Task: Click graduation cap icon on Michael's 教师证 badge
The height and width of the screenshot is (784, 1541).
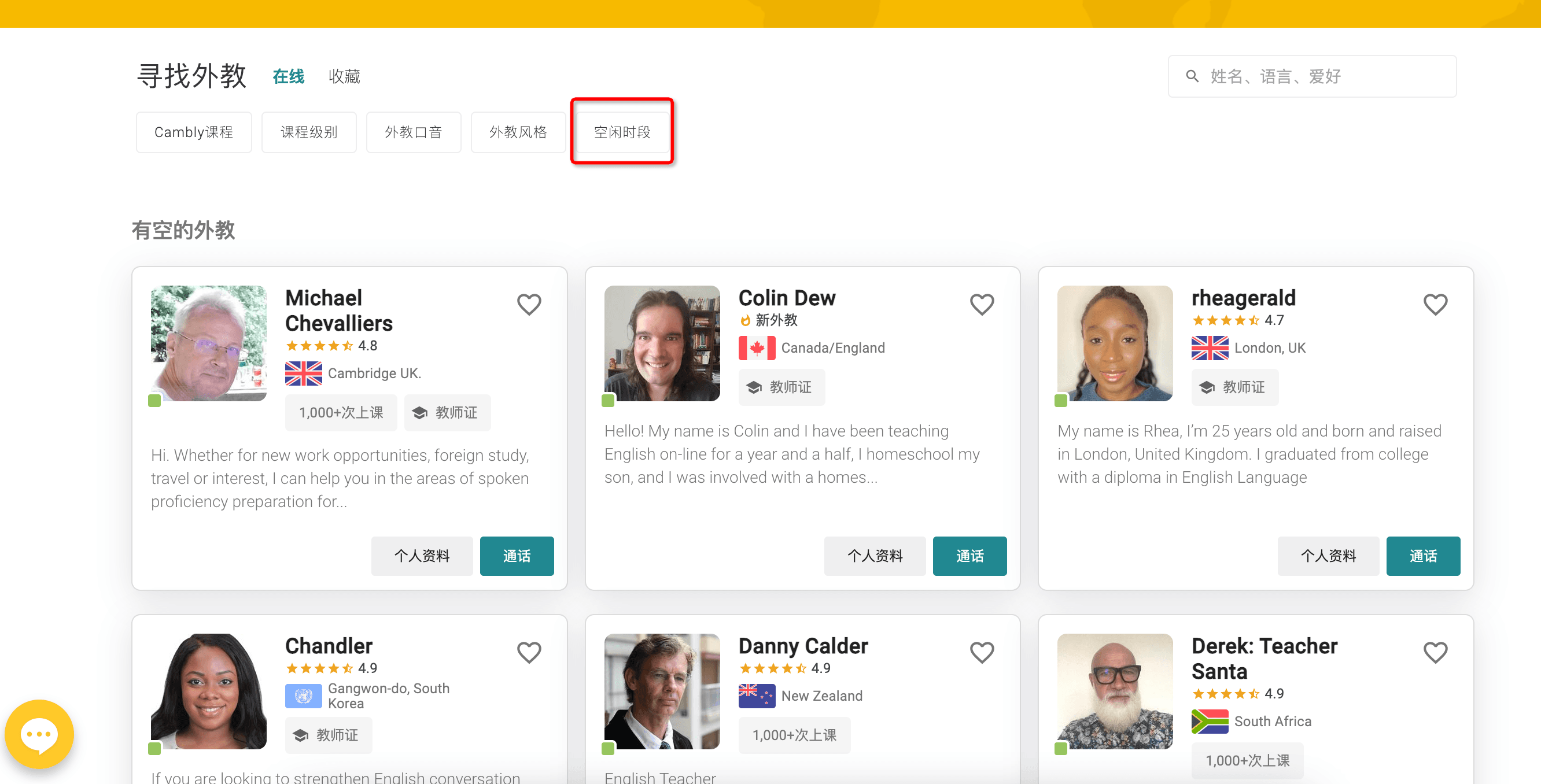Action: [x=420, y=413]
